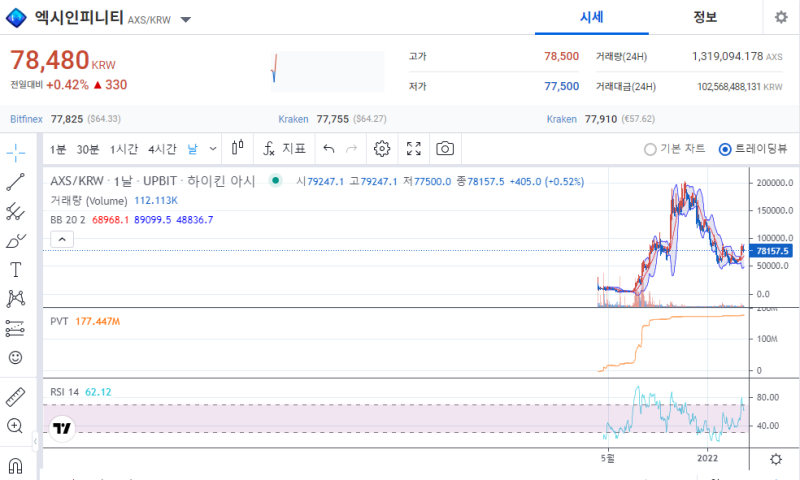Click the PVT indicator label
The image size is (800, 480).
59,321
